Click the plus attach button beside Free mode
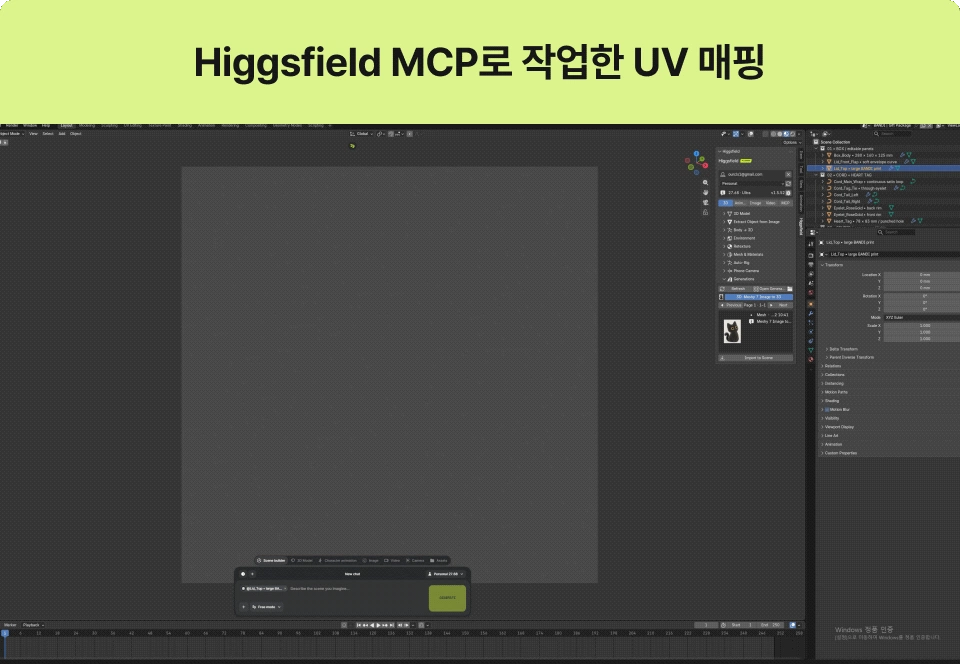 point(244,607)
